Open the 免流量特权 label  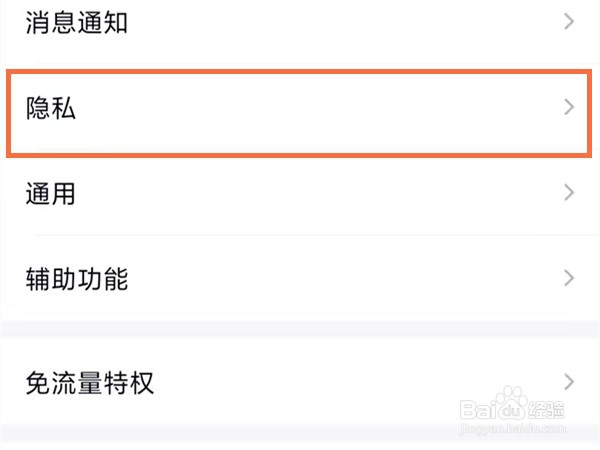point(89,382)
